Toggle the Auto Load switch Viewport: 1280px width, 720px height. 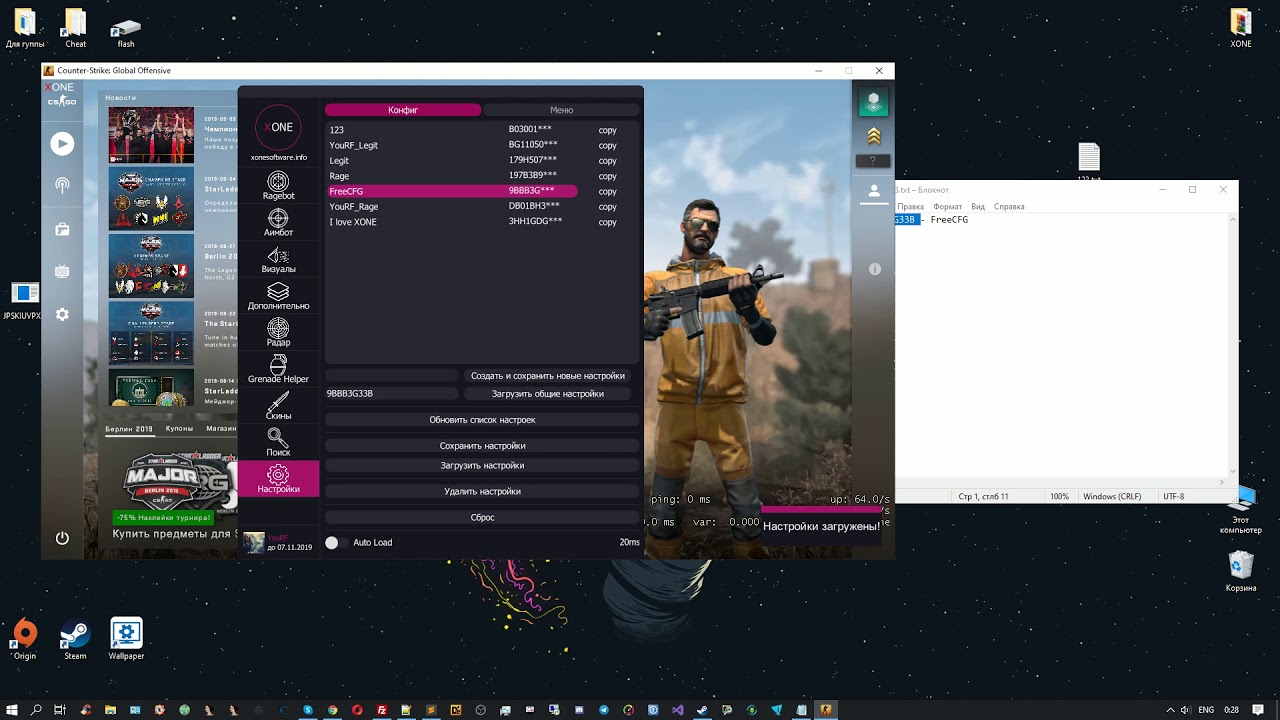point(337,542)
